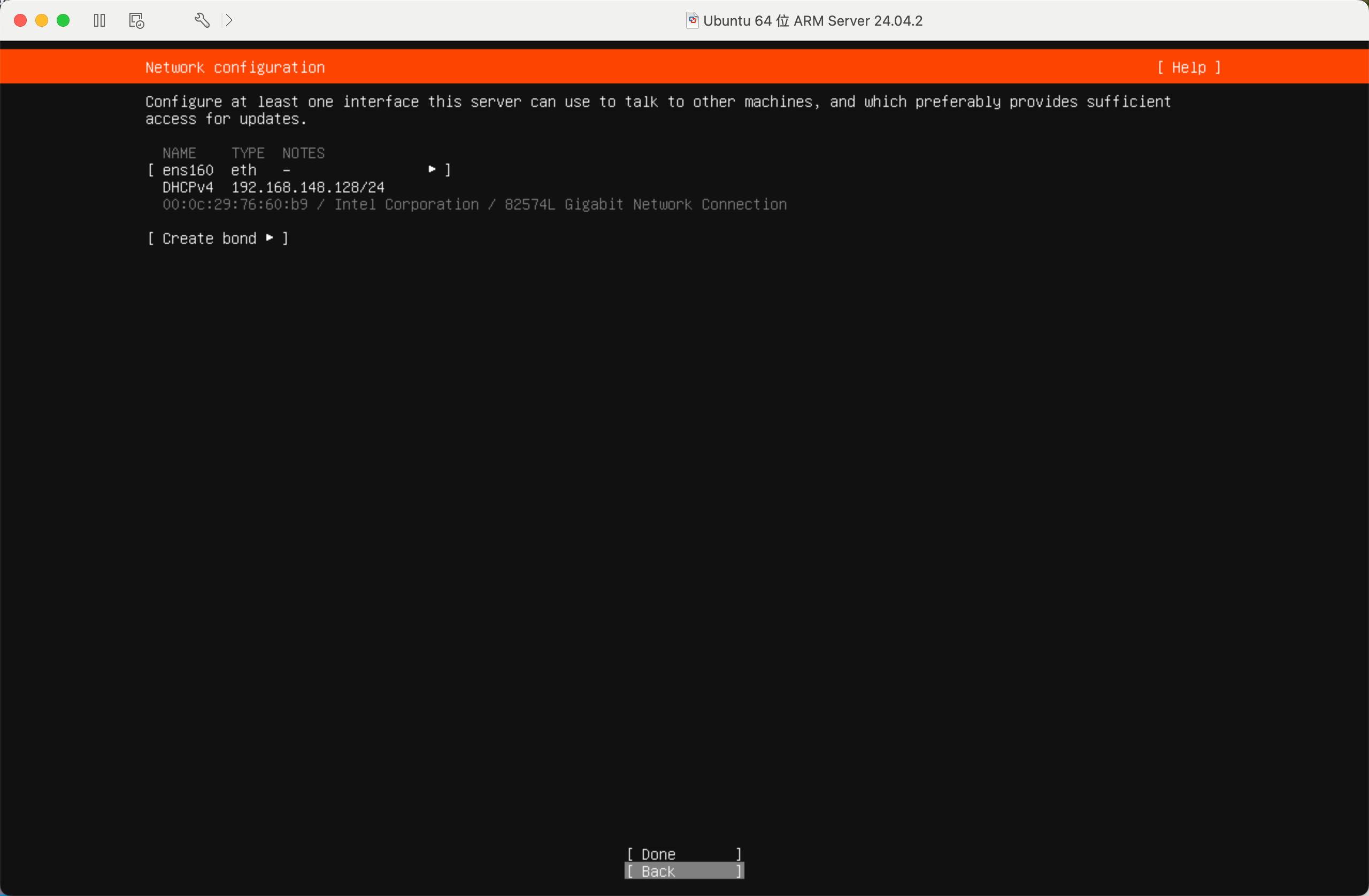This screenshot has width=1369, height=896.
Task: Click the forward chevron beside the wrench
Action: (x=229, y=21)
